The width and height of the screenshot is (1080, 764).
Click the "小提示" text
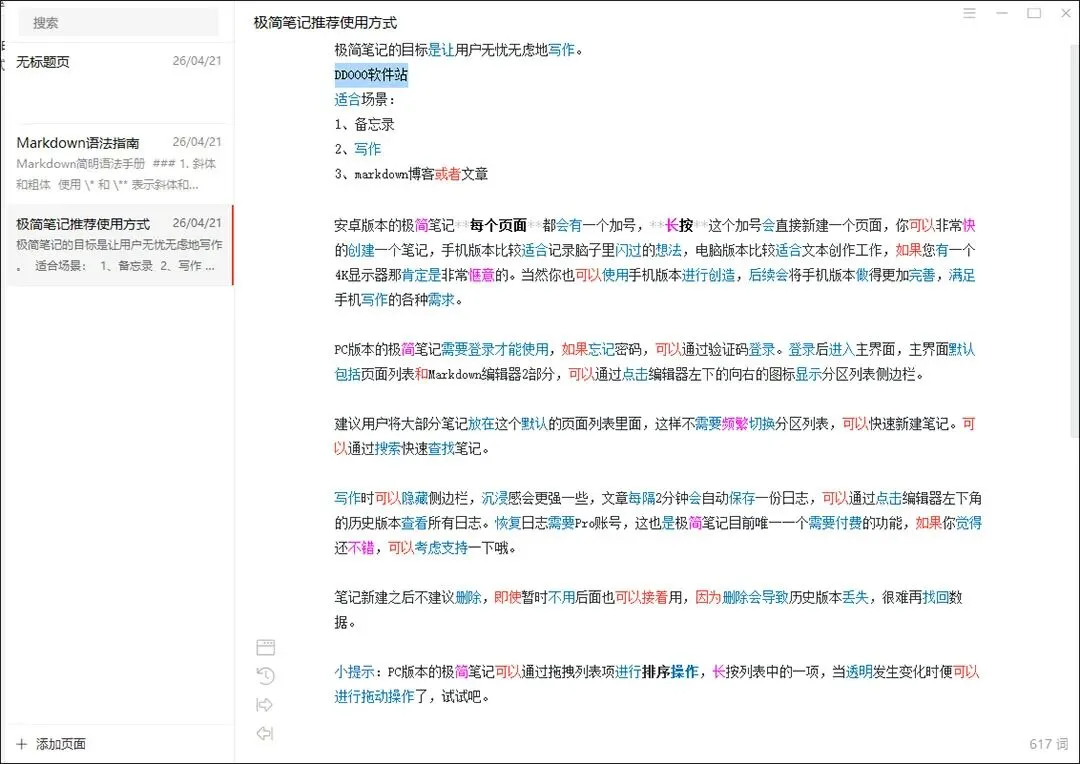pyautogui.click(x=354, y=672)
